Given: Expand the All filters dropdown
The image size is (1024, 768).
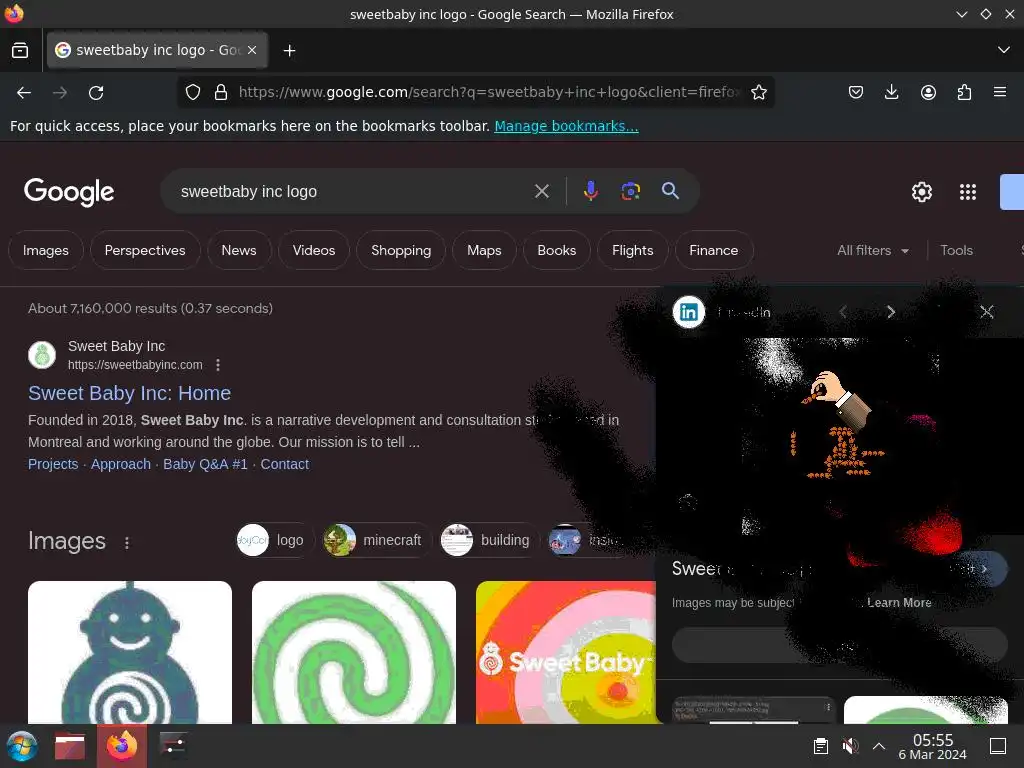Looking at the screenshot, I should click(x=873, y=250).
